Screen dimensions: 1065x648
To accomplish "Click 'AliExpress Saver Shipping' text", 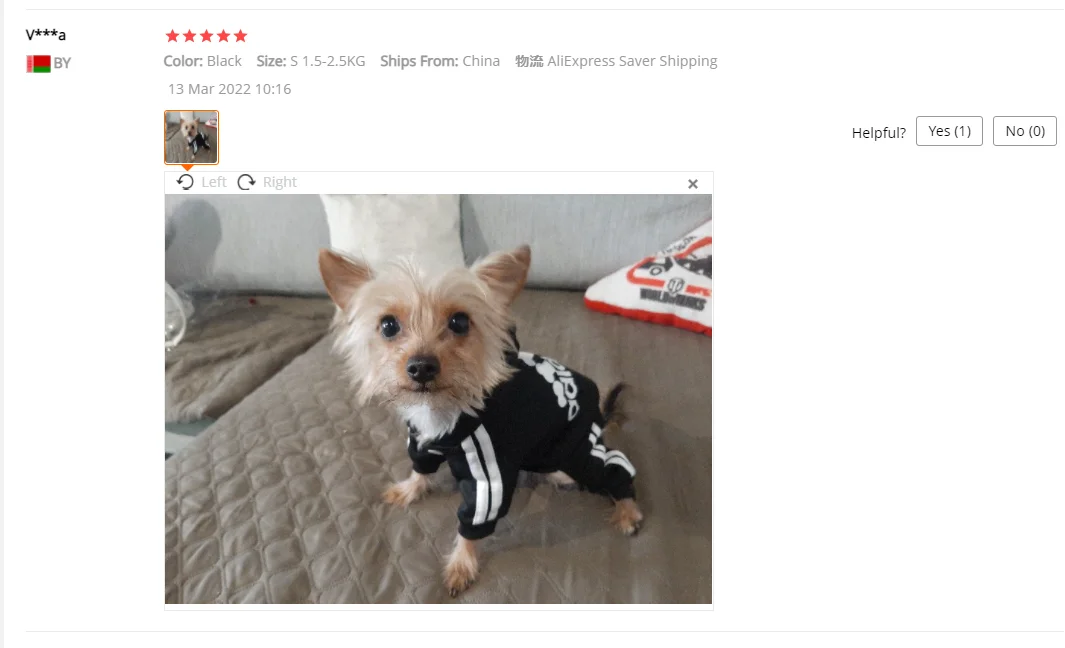I will point(632,61).
